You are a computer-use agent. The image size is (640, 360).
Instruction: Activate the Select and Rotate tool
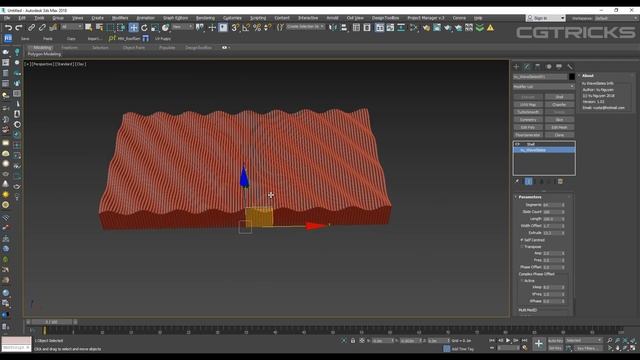(x=144, y=28)
